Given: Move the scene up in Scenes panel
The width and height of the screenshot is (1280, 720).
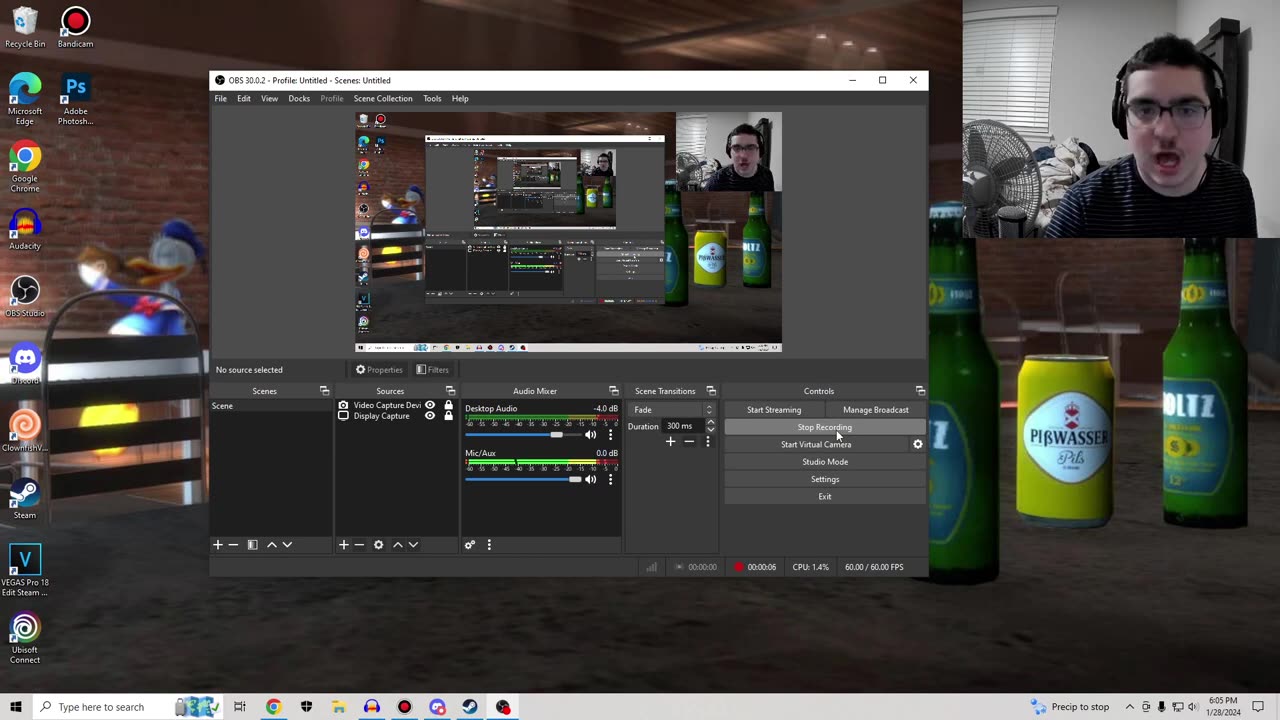Looking at the screenshot, I should click(271, 545).
